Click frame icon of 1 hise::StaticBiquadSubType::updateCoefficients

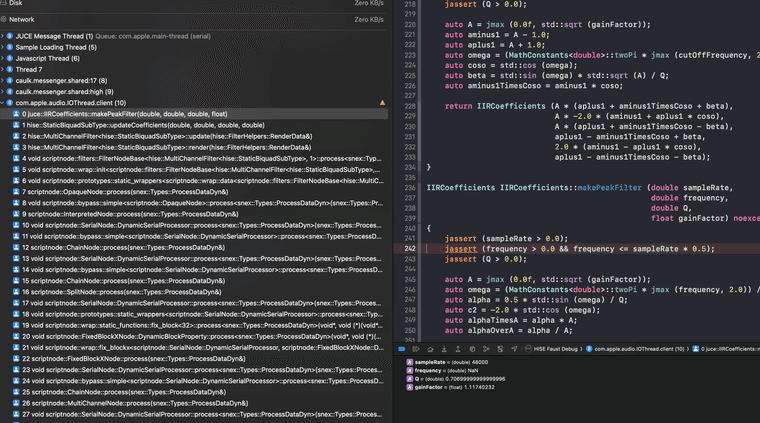tap(16, 125)
